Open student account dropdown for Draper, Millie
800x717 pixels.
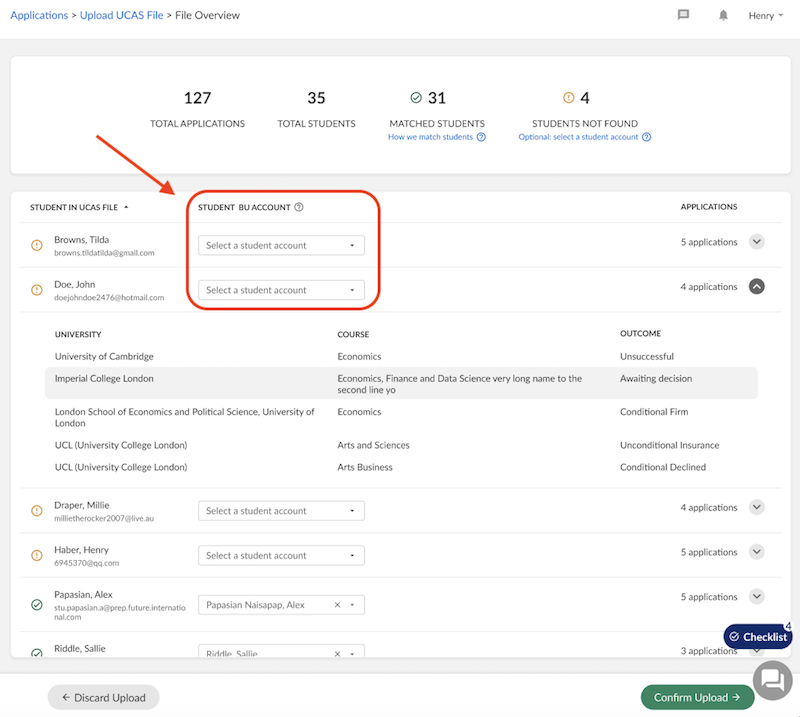pos(281,511)
